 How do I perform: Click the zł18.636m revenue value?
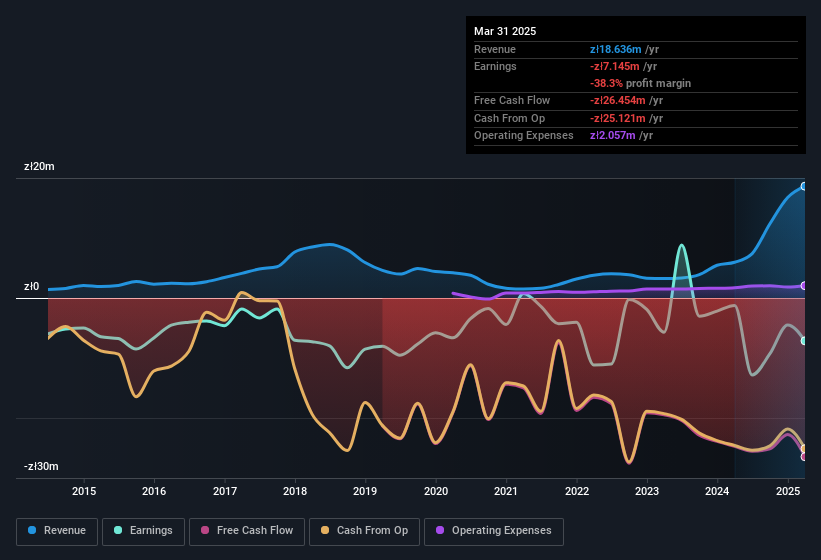point(615,49)
